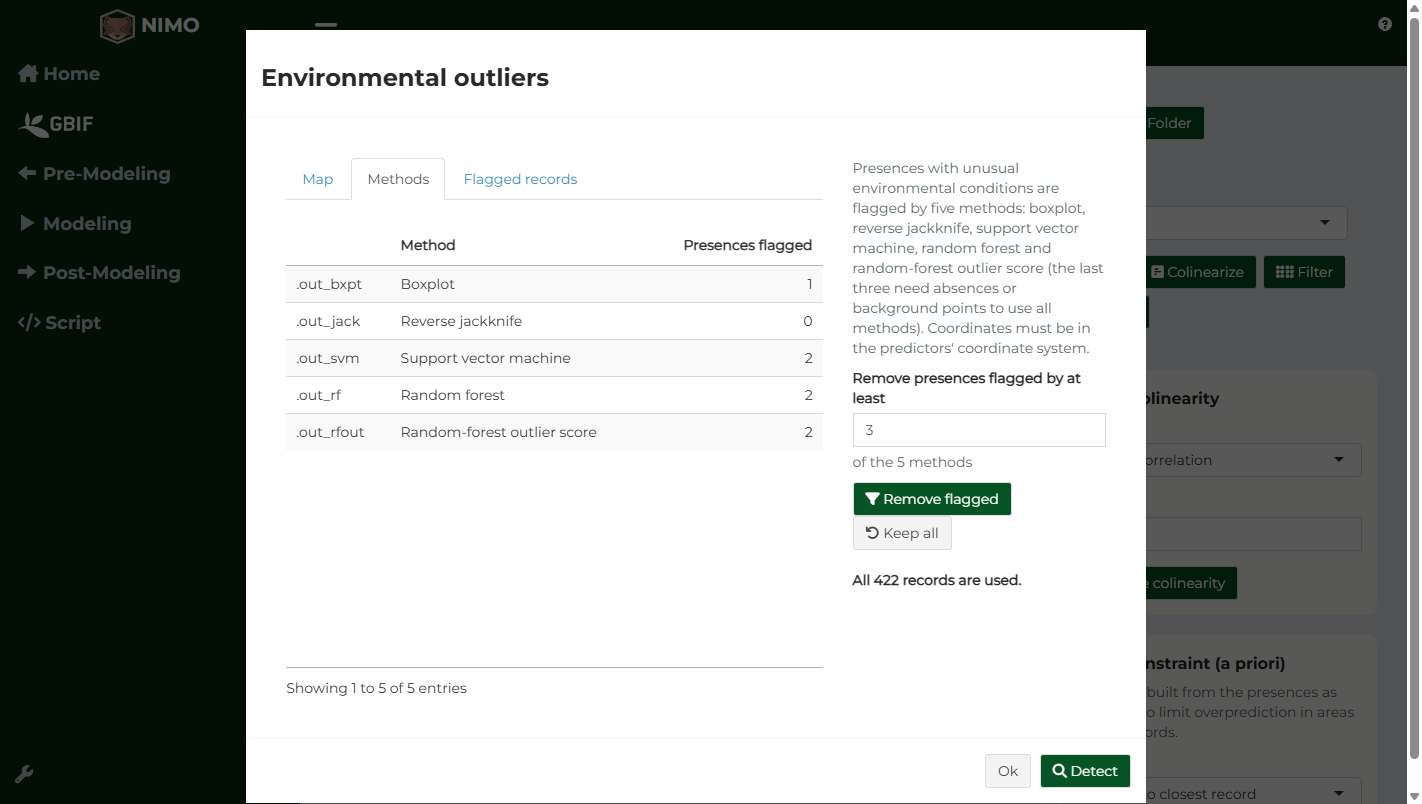Click the wrench settings icon
Screen dimensions: 1422x804
25,774
